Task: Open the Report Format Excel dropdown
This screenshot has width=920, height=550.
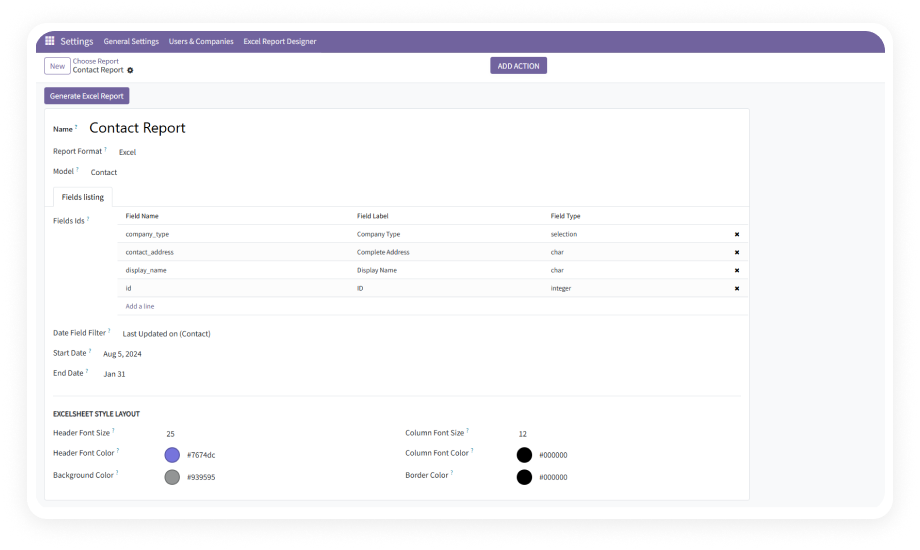Action: (x=127, y=152)
